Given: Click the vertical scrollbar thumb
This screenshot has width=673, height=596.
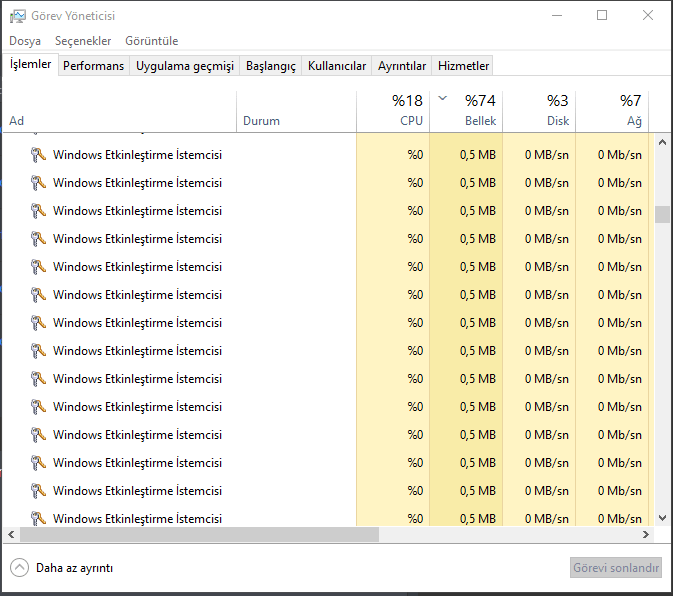Looking at the screenshot, I should click(662, 215).
